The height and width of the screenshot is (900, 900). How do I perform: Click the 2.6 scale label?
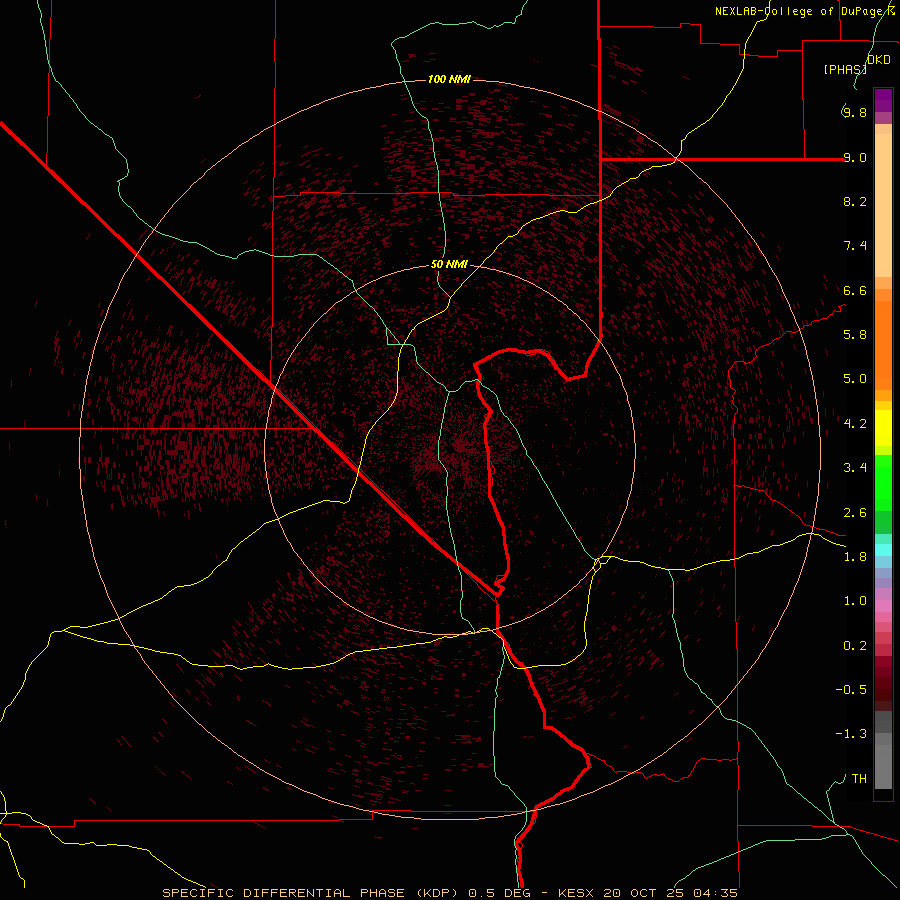tap(855, 513)
